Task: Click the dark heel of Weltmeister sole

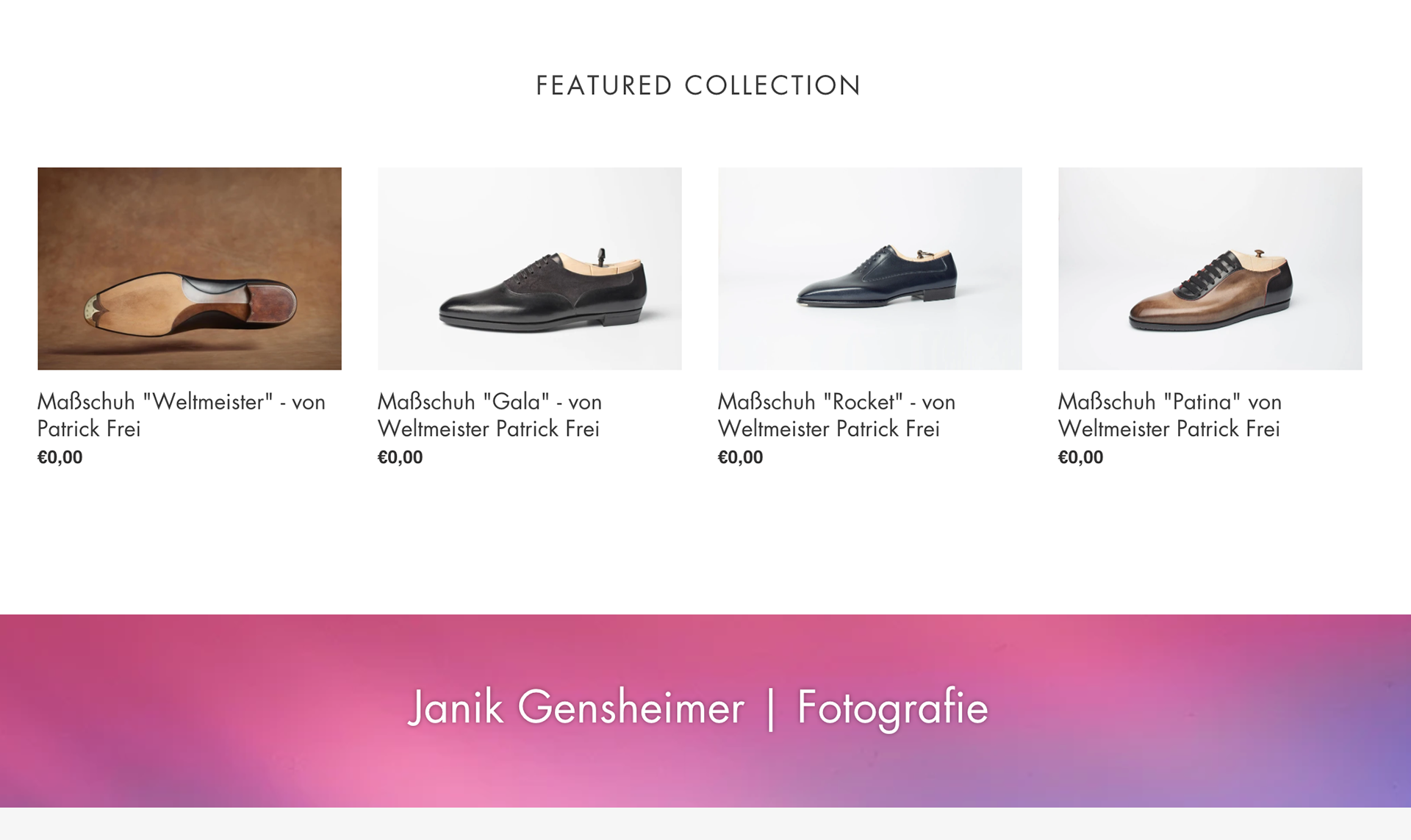Action: pyautogui.click(x=272, y=302)
